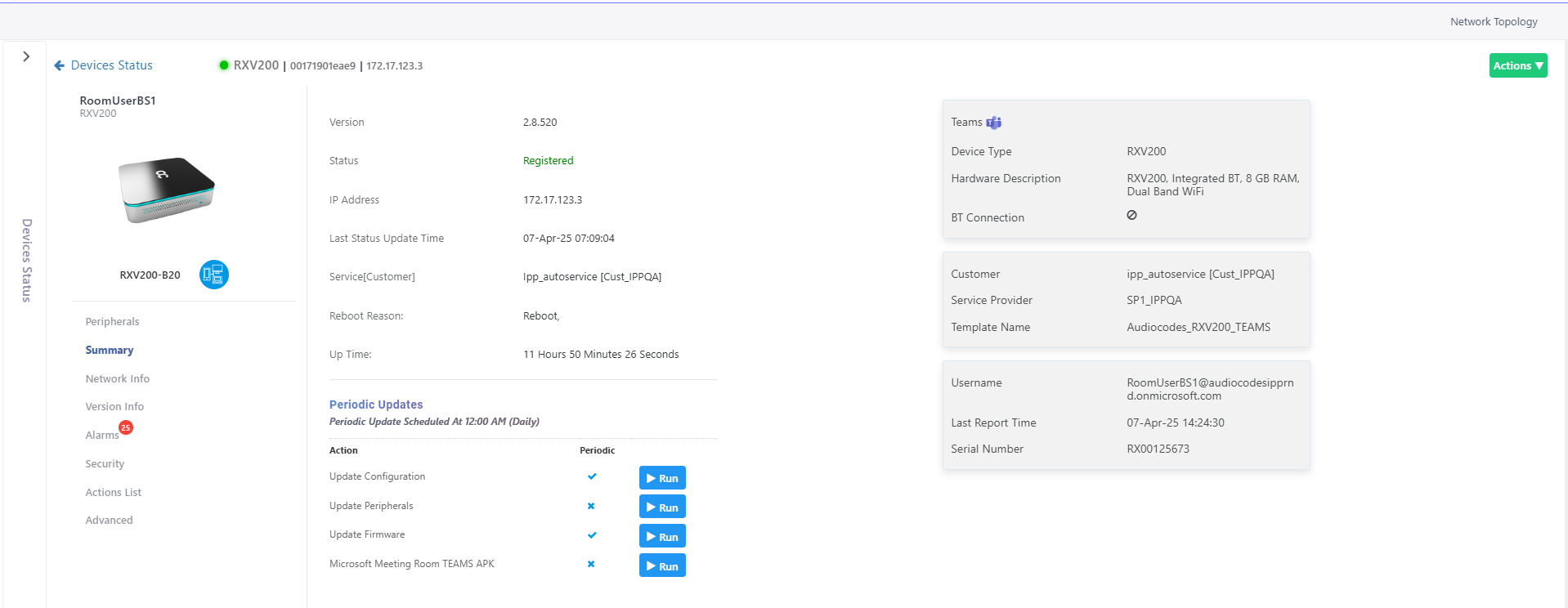Toggle periodic cross for Microsoft Meeting Room APK
The width and height of the screenshot is (1568, 608).
[591, 564]
